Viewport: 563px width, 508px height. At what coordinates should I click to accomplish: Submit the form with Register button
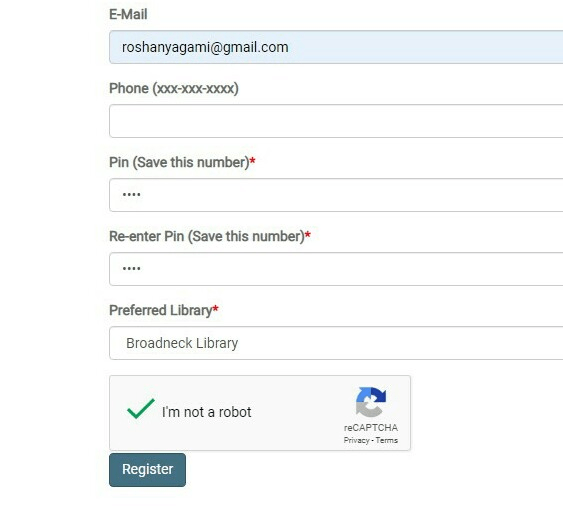tap(147, 470)
